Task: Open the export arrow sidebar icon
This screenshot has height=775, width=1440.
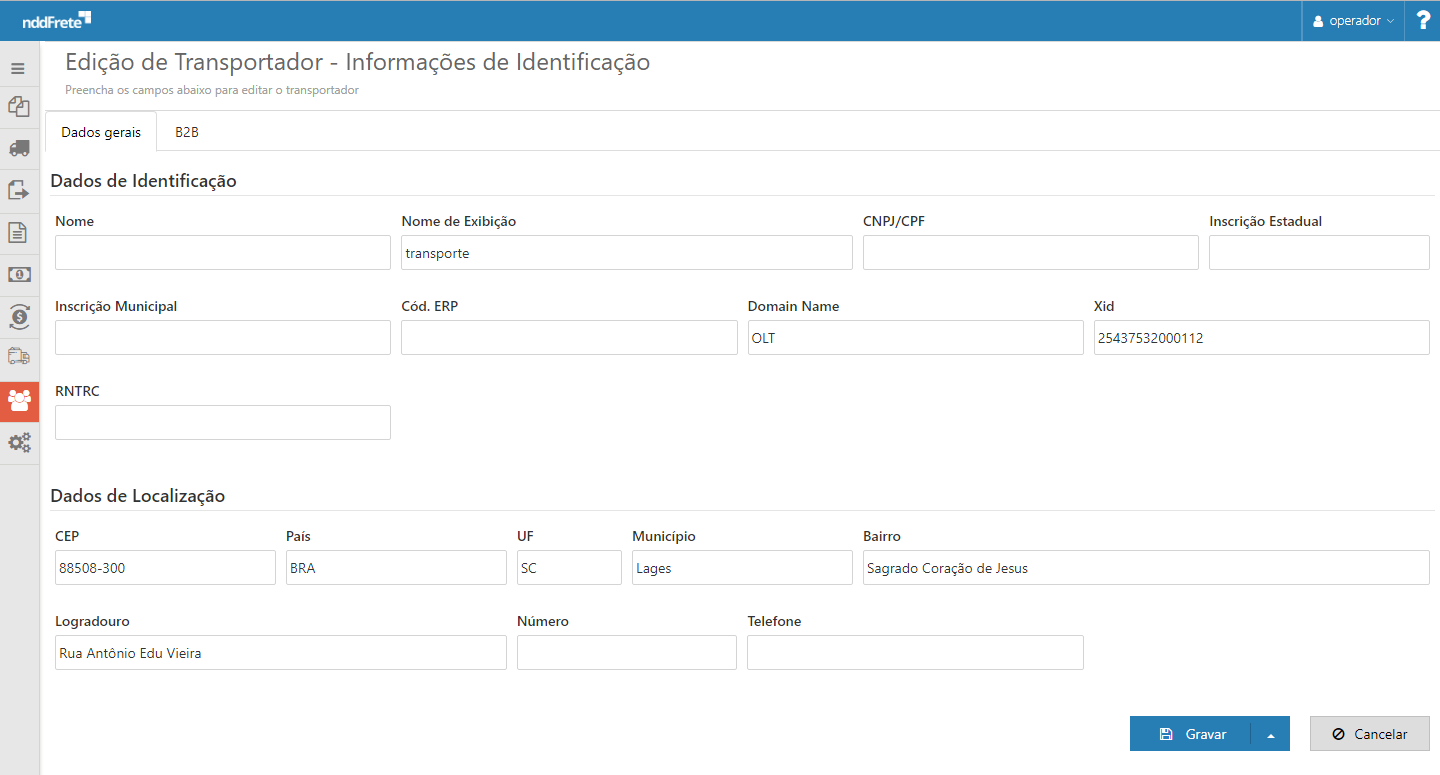Action: coord(18,190)
